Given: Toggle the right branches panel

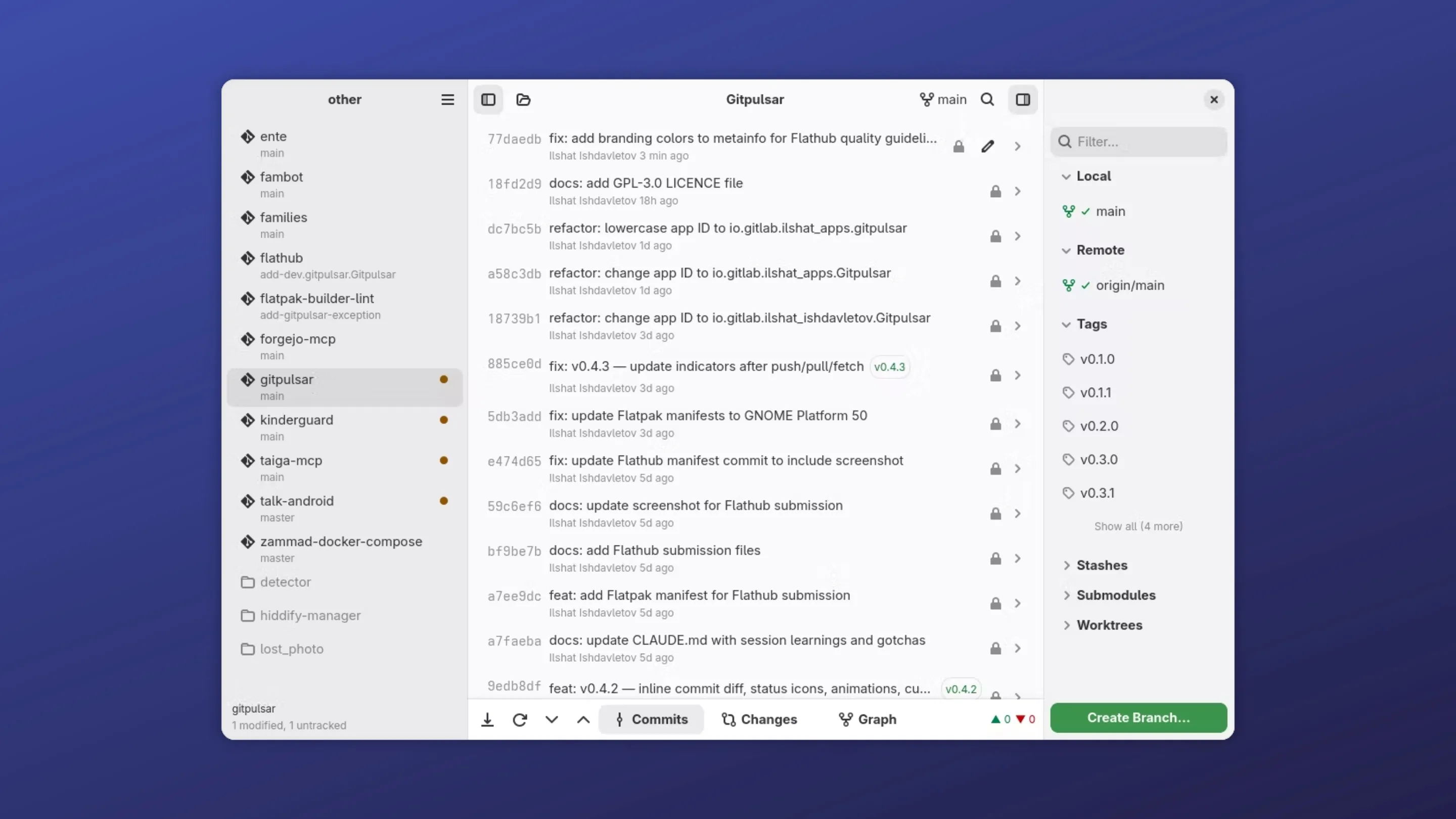Looking at the screenshot, I should (1023, 100).
